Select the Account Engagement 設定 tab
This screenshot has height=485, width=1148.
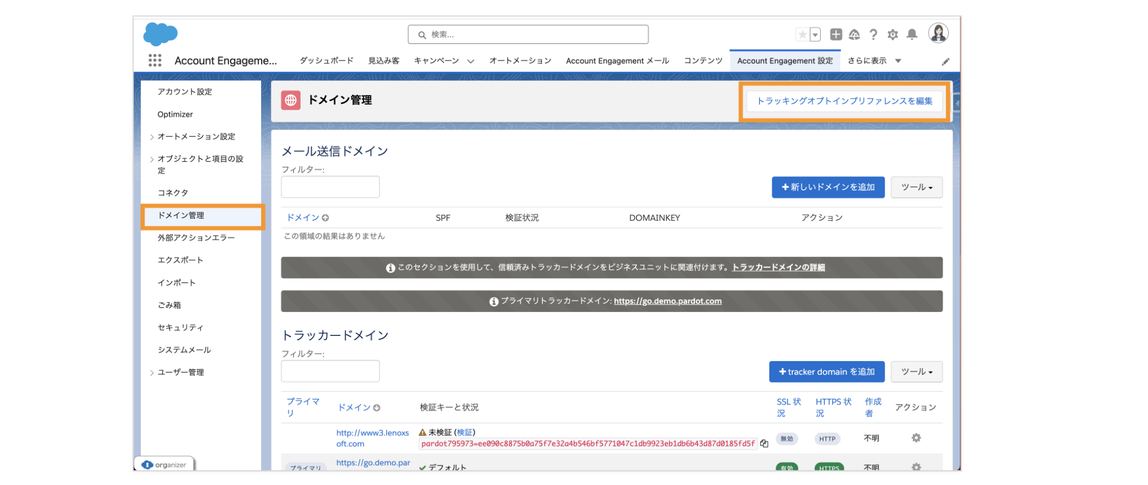pos(785,61)
